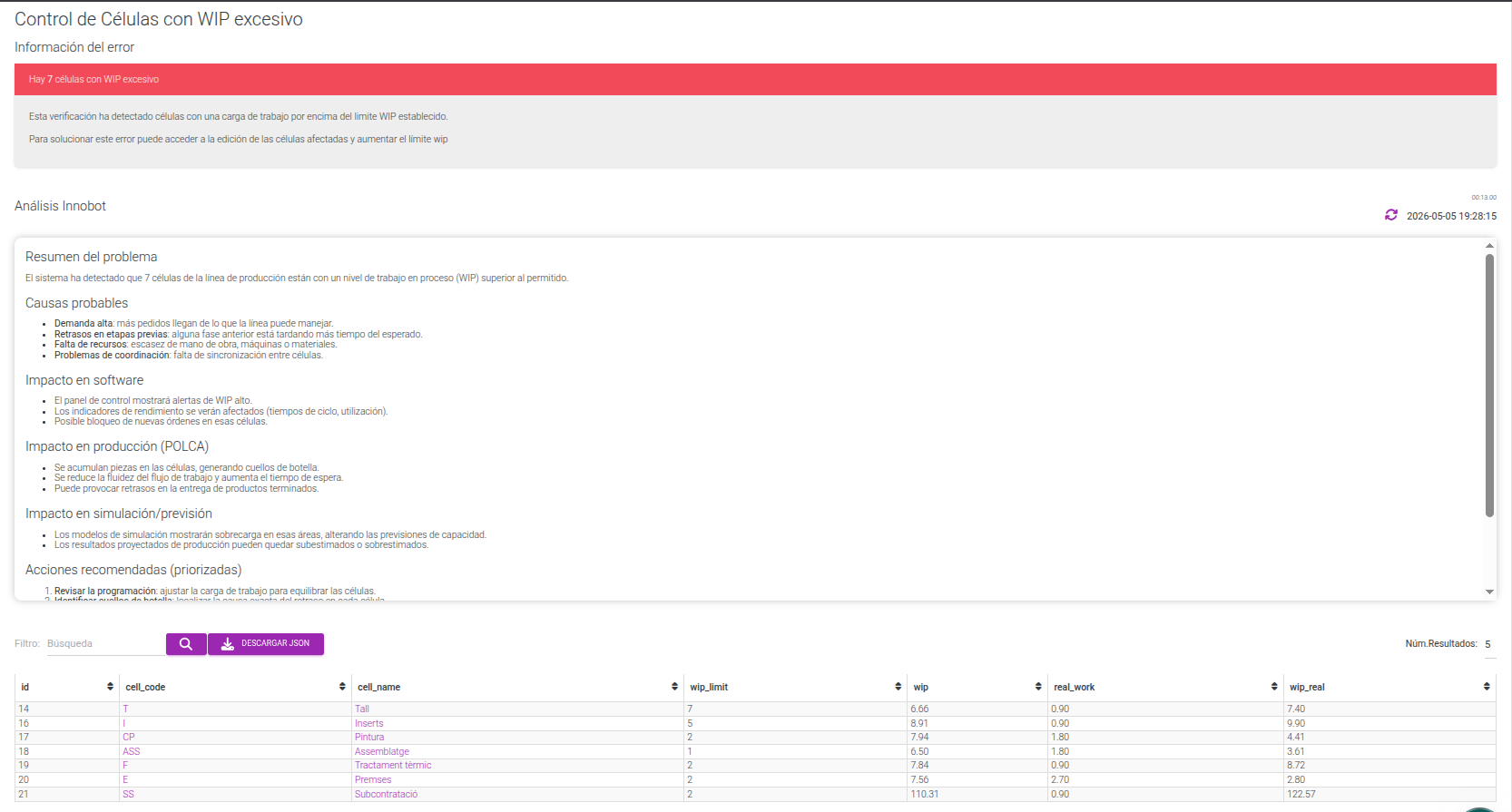
Task: Click the scroll-down arrow in analysis panel
Action: (1489, 592)
